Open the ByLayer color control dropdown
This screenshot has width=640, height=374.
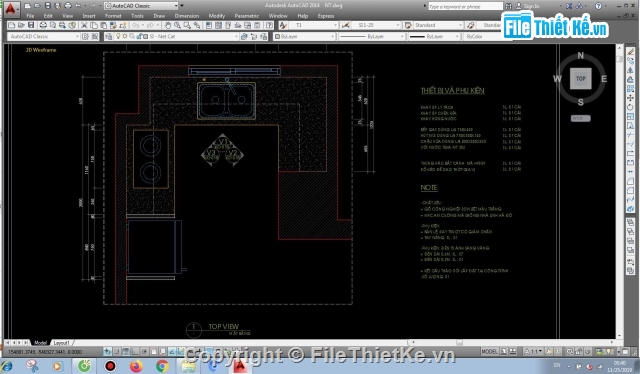click(x=304, y=36)
